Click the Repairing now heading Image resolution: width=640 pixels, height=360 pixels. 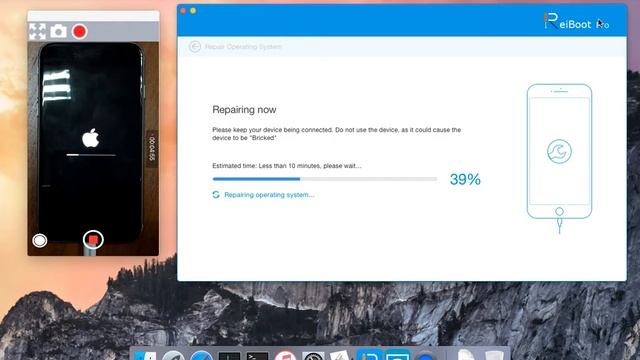tap(244, 109)
